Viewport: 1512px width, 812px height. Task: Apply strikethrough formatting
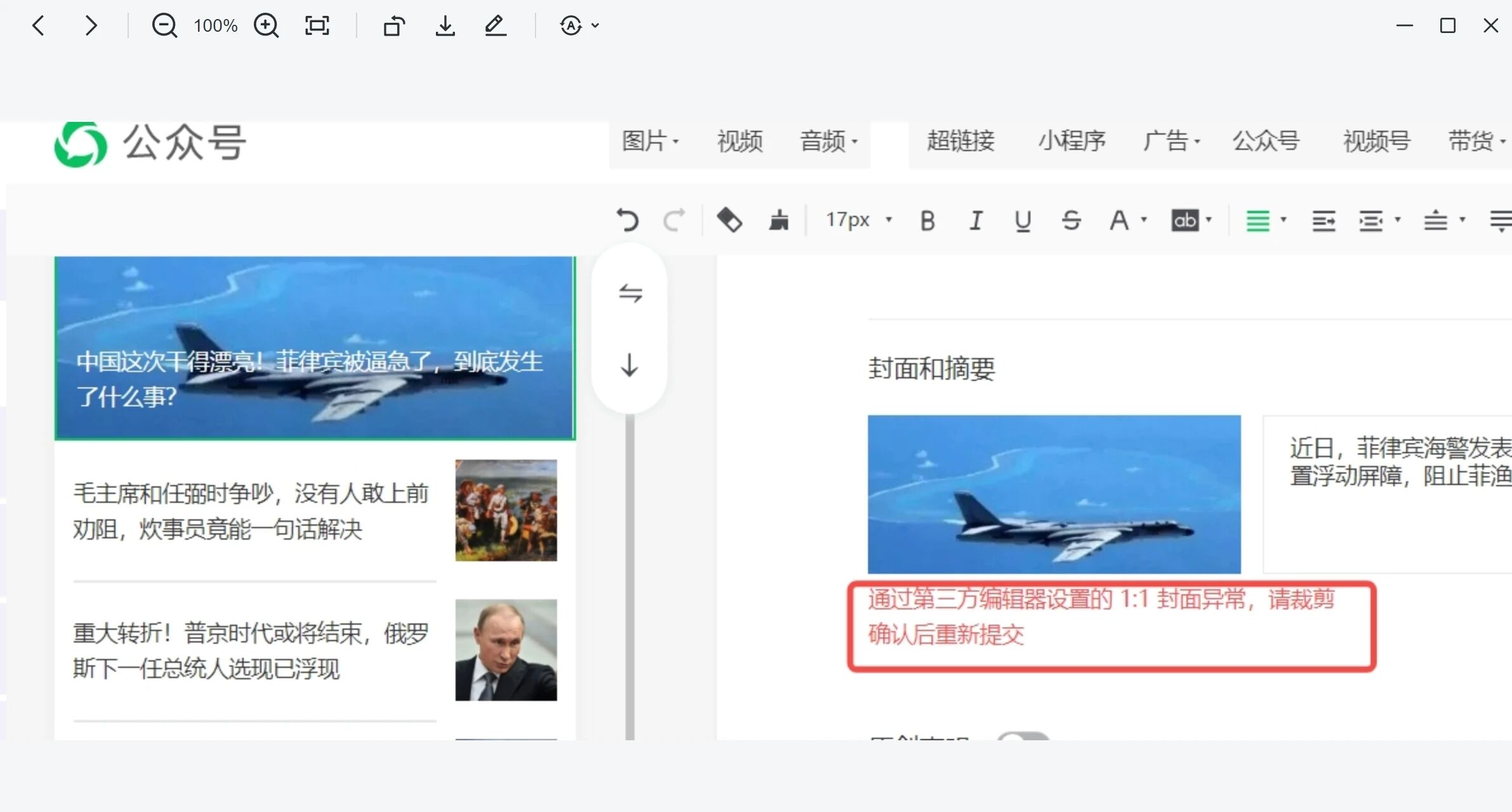[x=1071, y=220]
